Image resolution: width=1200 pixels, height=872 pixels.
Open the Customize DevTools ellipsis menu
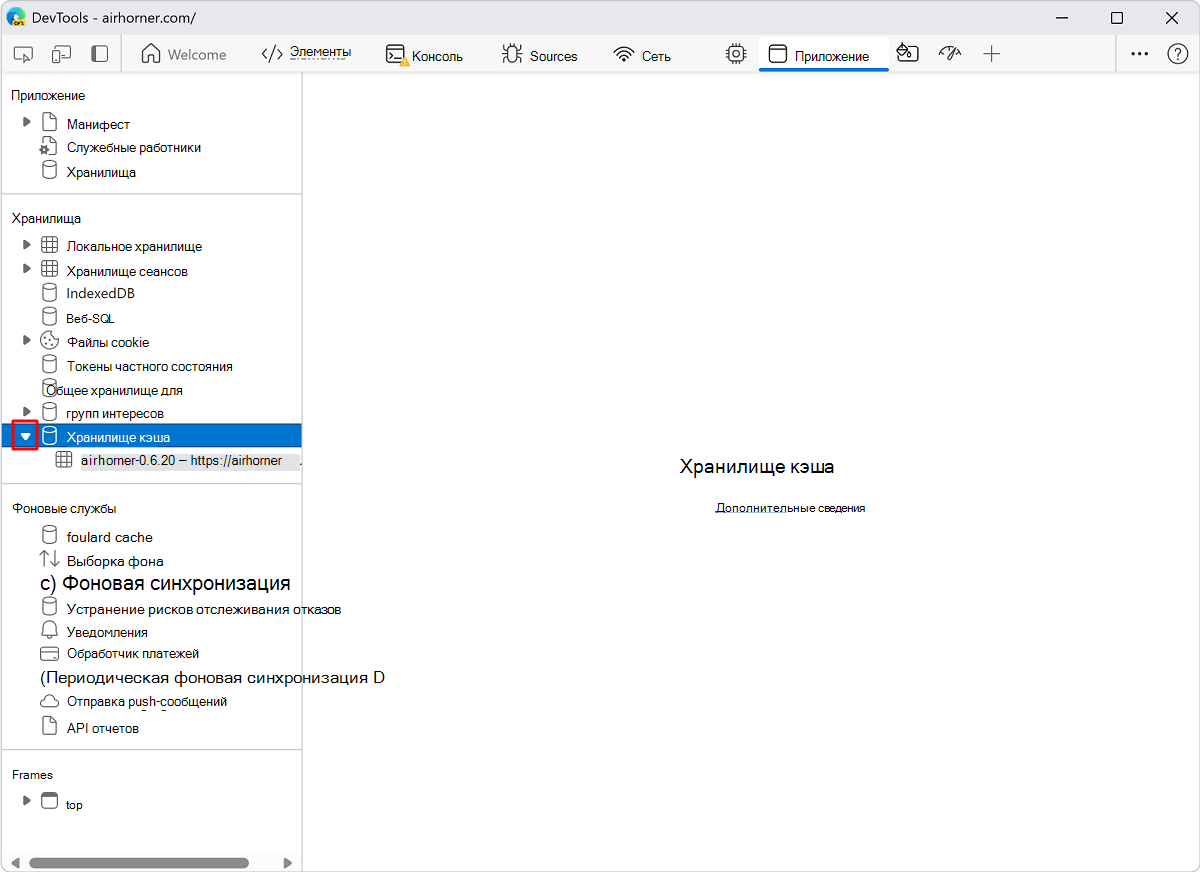point(1139,54)
